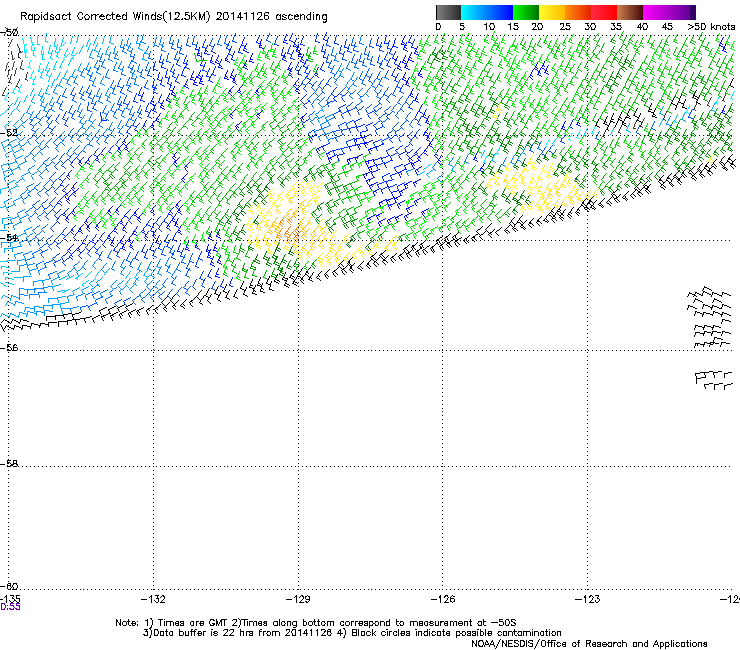Select the magenta 40–45 knots legend color

pyautogui.click(x=656, y=12)
